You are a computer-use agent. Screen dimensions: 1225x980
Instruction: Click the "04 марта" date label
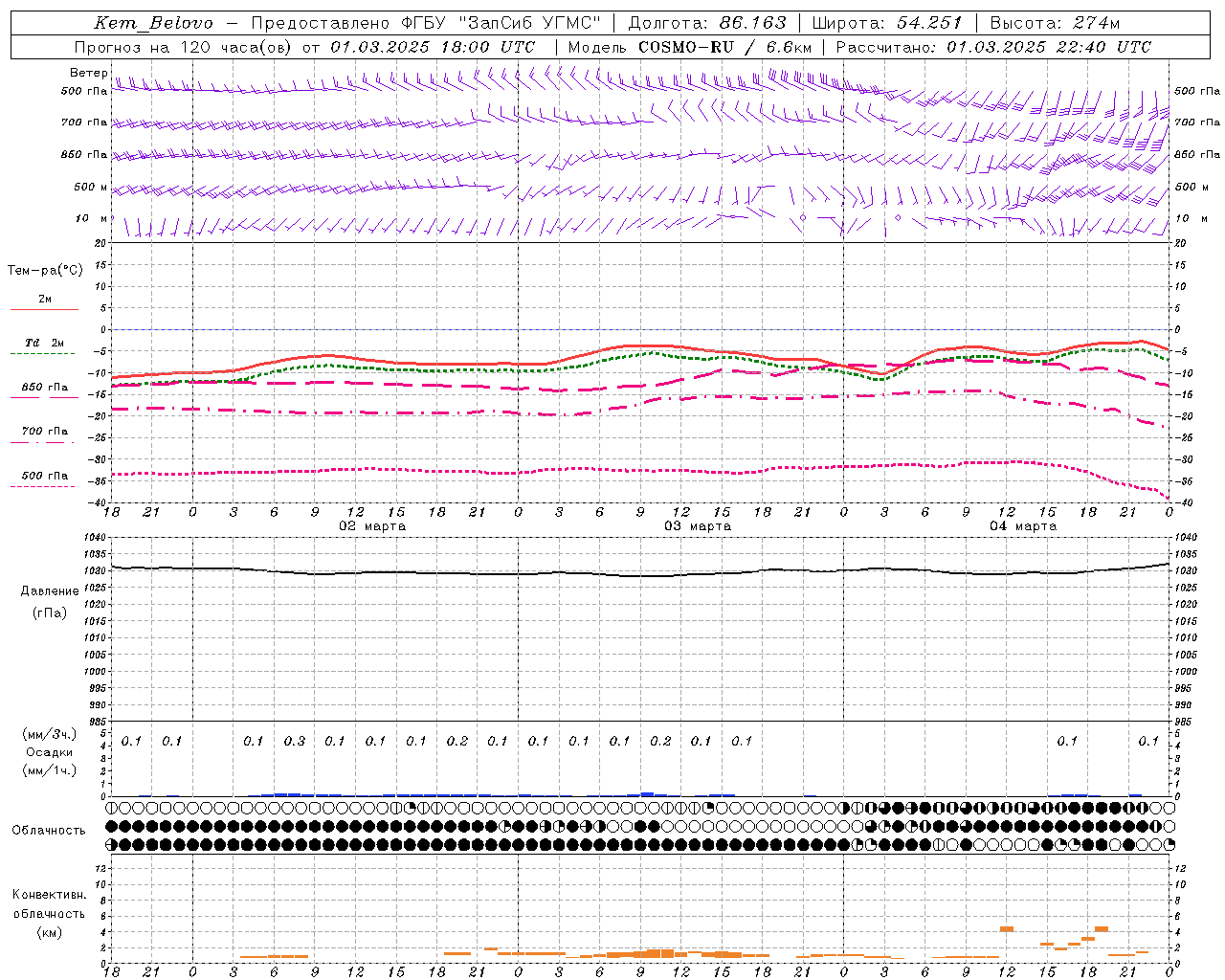click(x=1023, y=526)
